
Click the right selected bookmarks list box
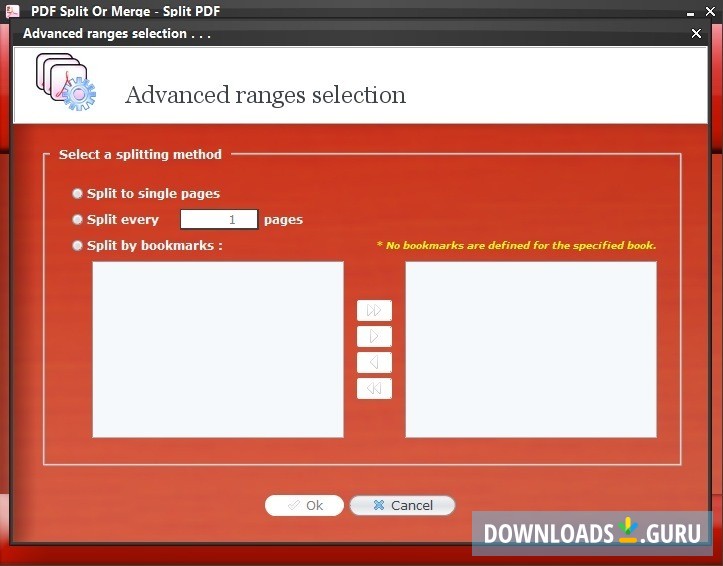pos(531,349)
